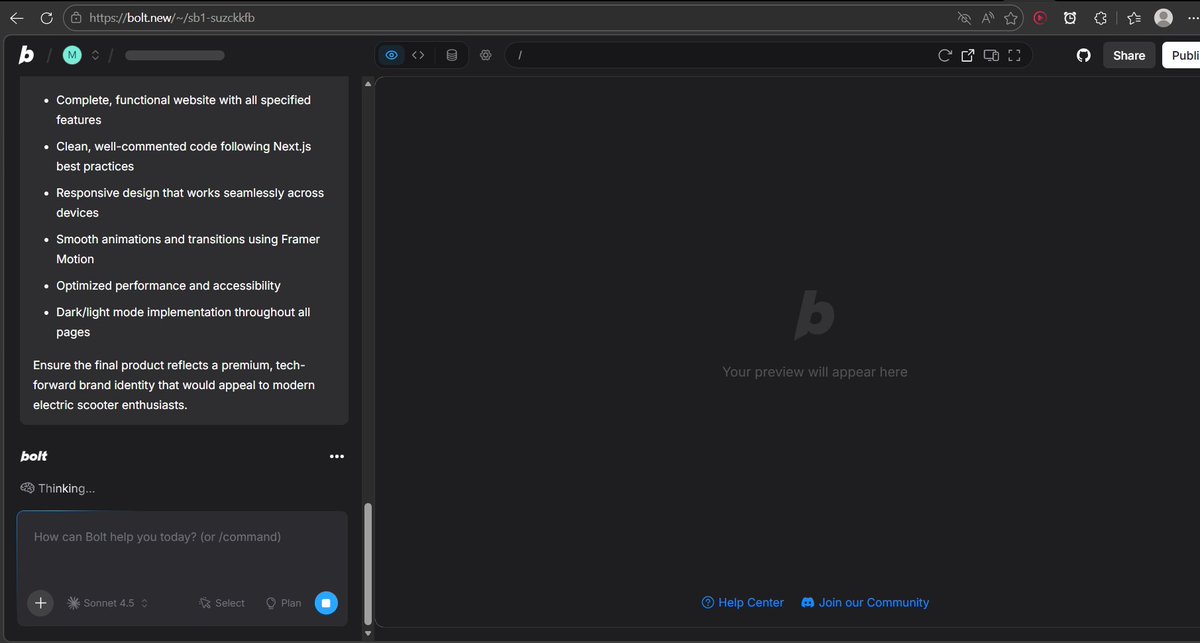Click 'Optimized performance and accessibility' bullet
This screenshot has height=643, width=1200.
(168, 286)
